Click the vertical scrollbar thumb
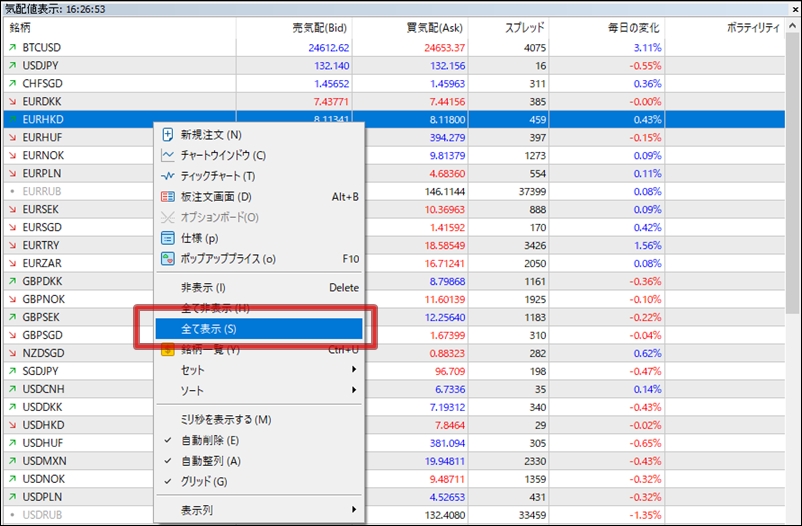 (793, 173)
